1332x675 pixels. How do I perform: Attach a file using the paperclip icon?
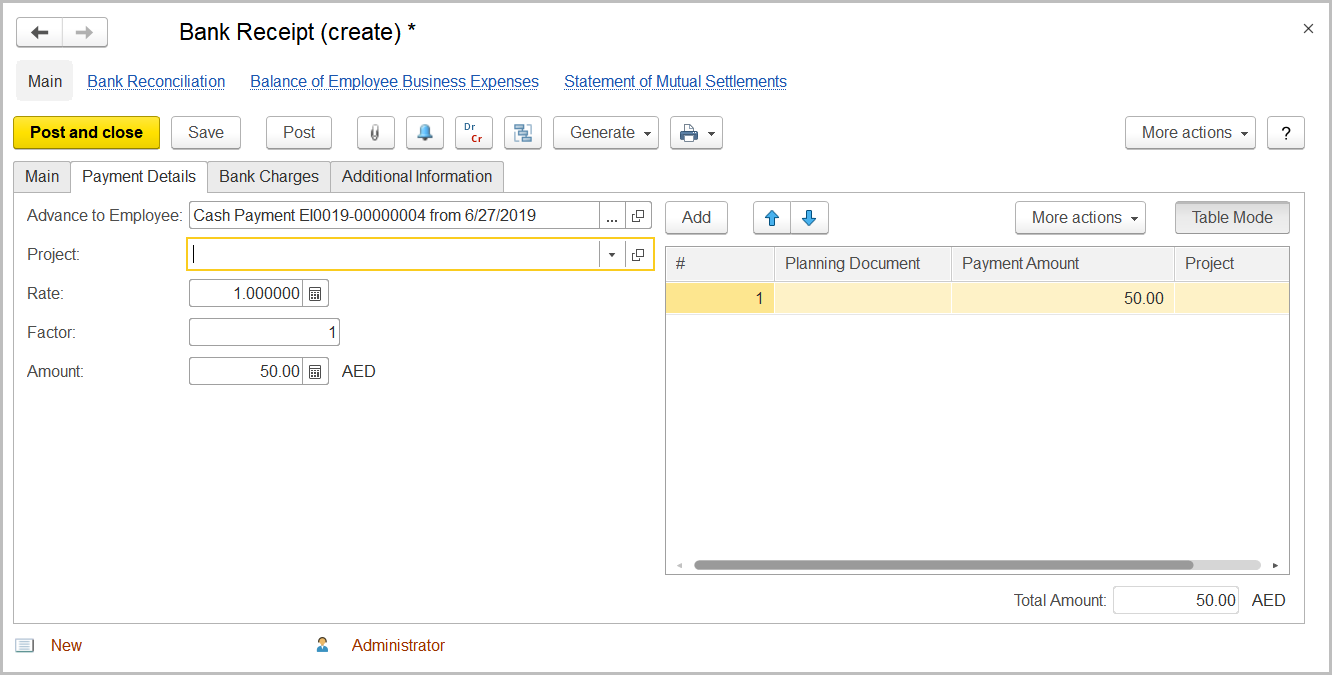pos(375,132)
